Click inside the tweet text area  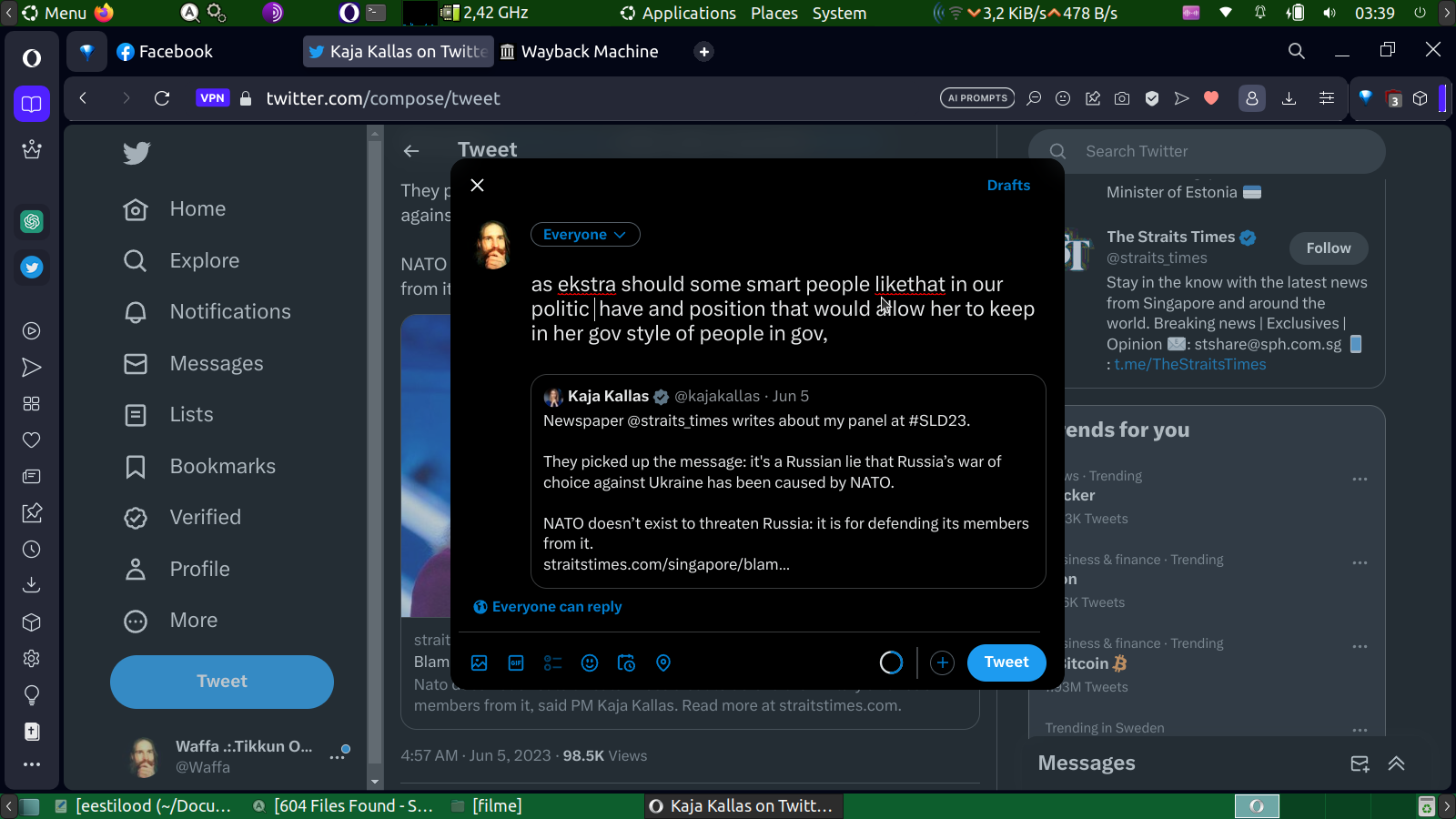click(784, 309)
